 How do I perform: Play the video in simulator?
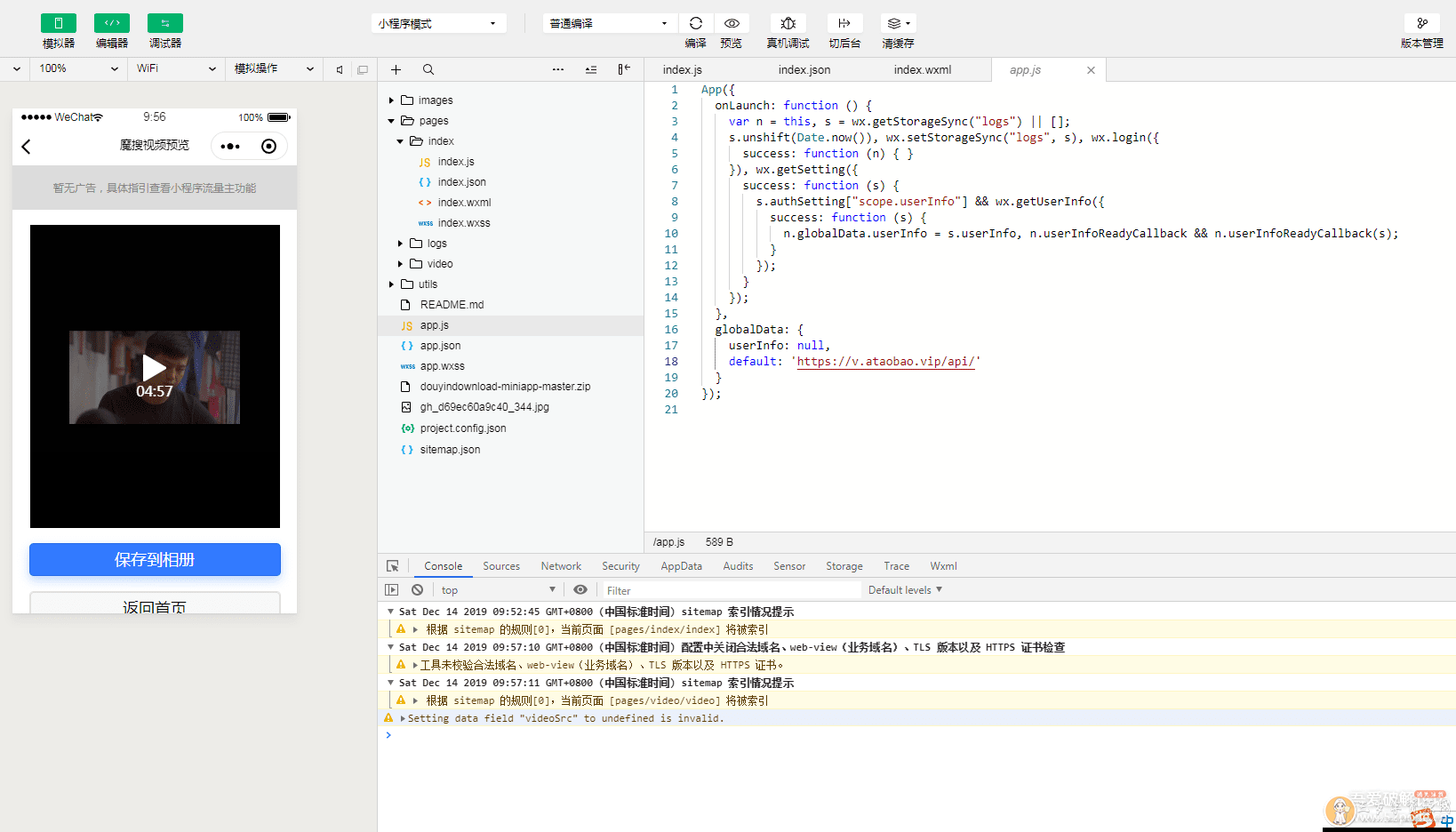click(x=155, y=368)
